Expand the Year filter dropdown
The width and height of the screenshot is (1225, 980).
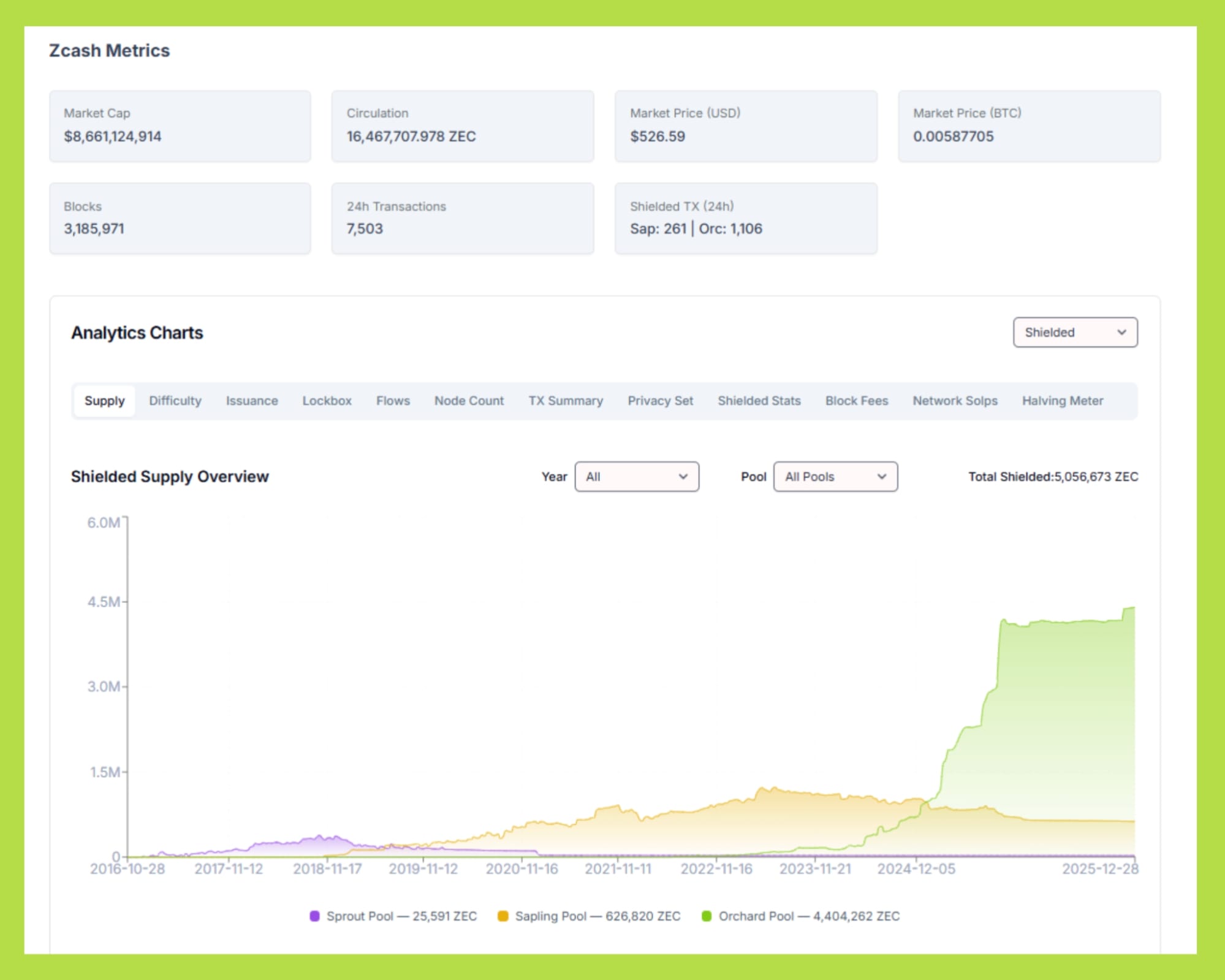636,477
